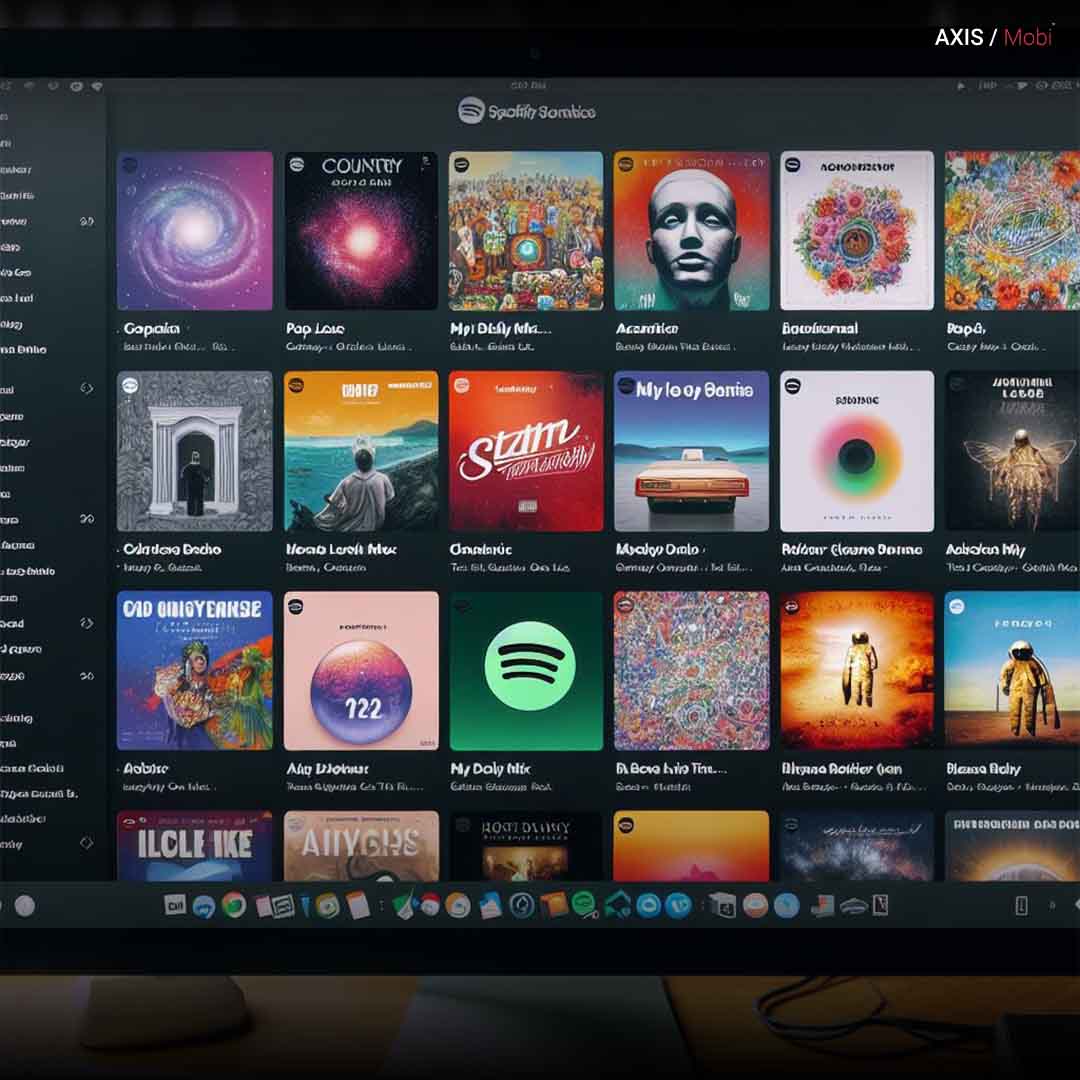Open the purple spiral galaxy playlist cover
Viewport: 1080px width, 1080px height.
(x=195, y=231)
